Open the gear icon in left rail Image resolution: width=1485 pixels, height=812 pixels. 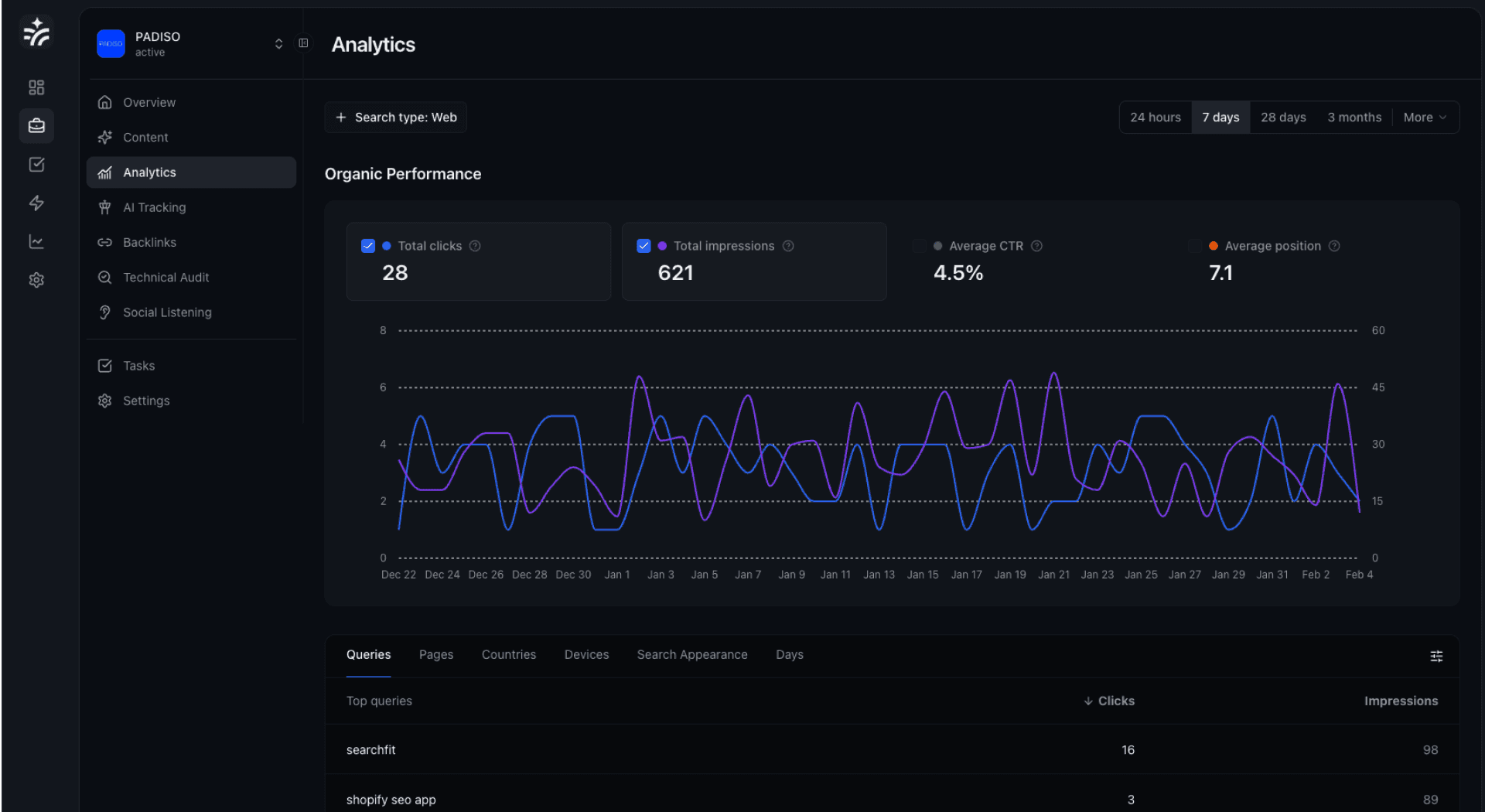pos(36,280)
